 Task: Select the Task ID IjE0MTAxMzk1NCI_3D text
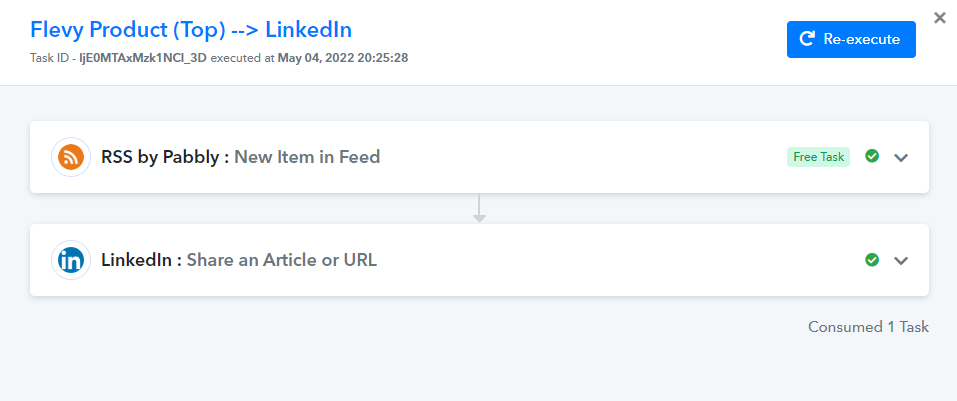click(x=143, y=59)
